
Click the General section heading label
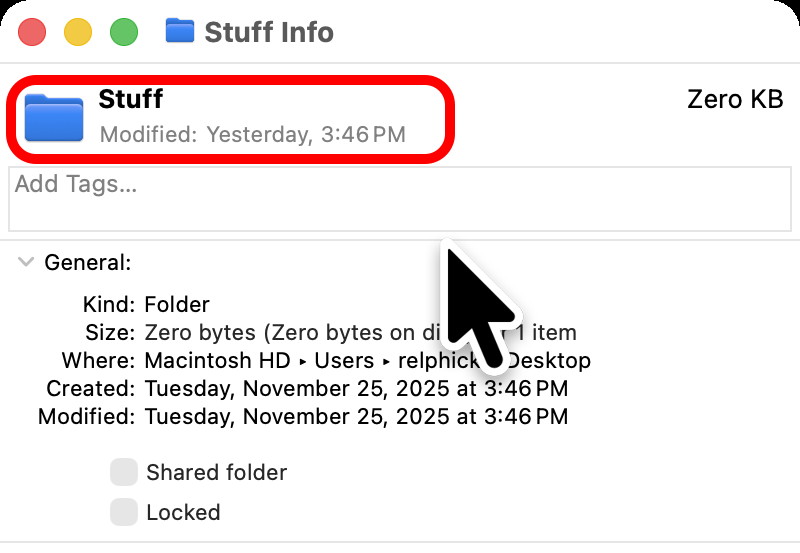point(88,263)
